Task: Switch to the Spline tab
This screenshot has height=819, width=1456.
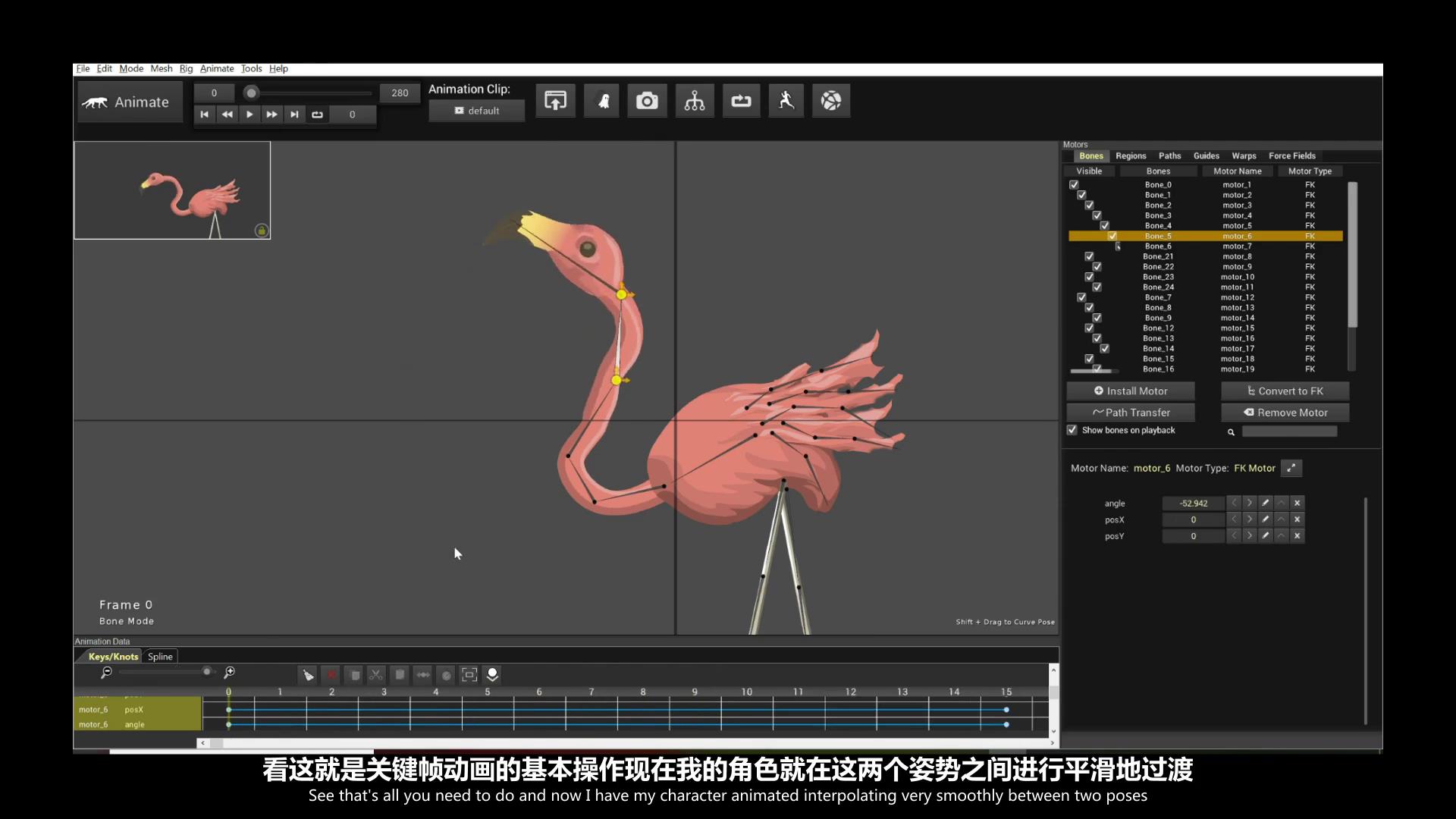Action: pyautogui.click(x=160, y=657)
